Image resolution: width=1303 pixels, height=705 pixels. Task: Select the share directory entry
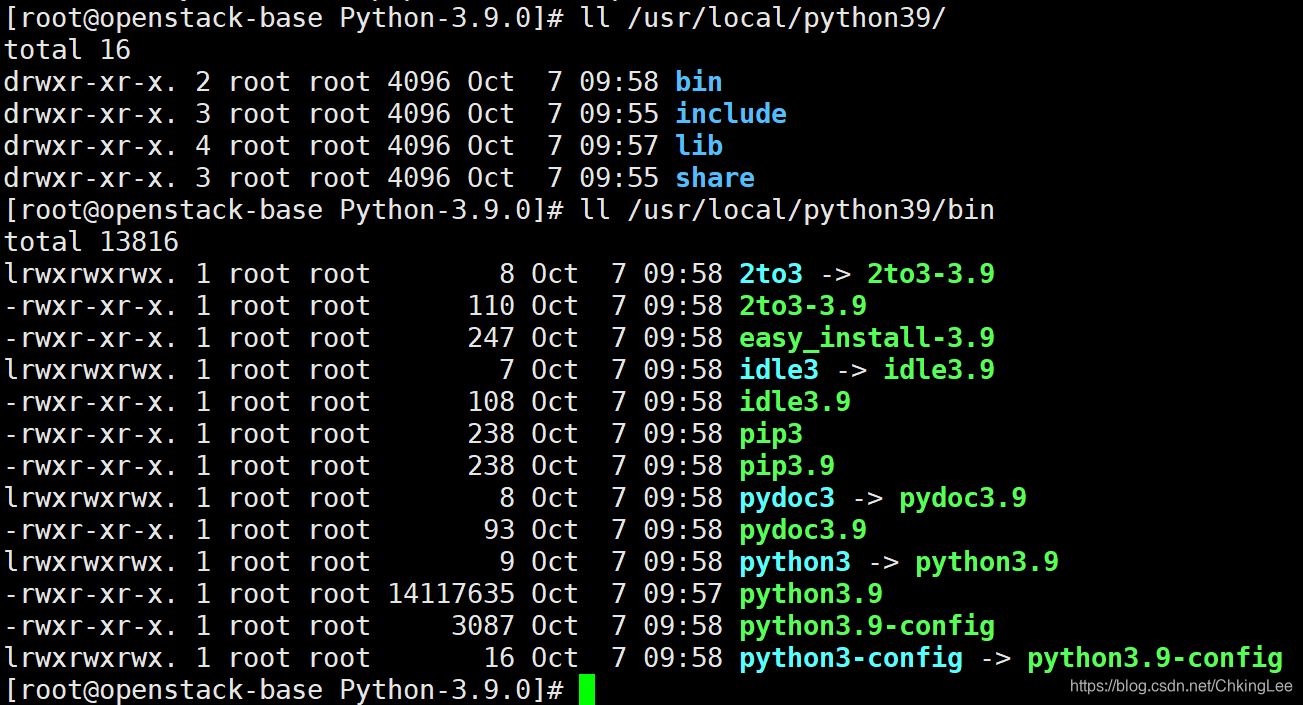click(x=714, y=177)
